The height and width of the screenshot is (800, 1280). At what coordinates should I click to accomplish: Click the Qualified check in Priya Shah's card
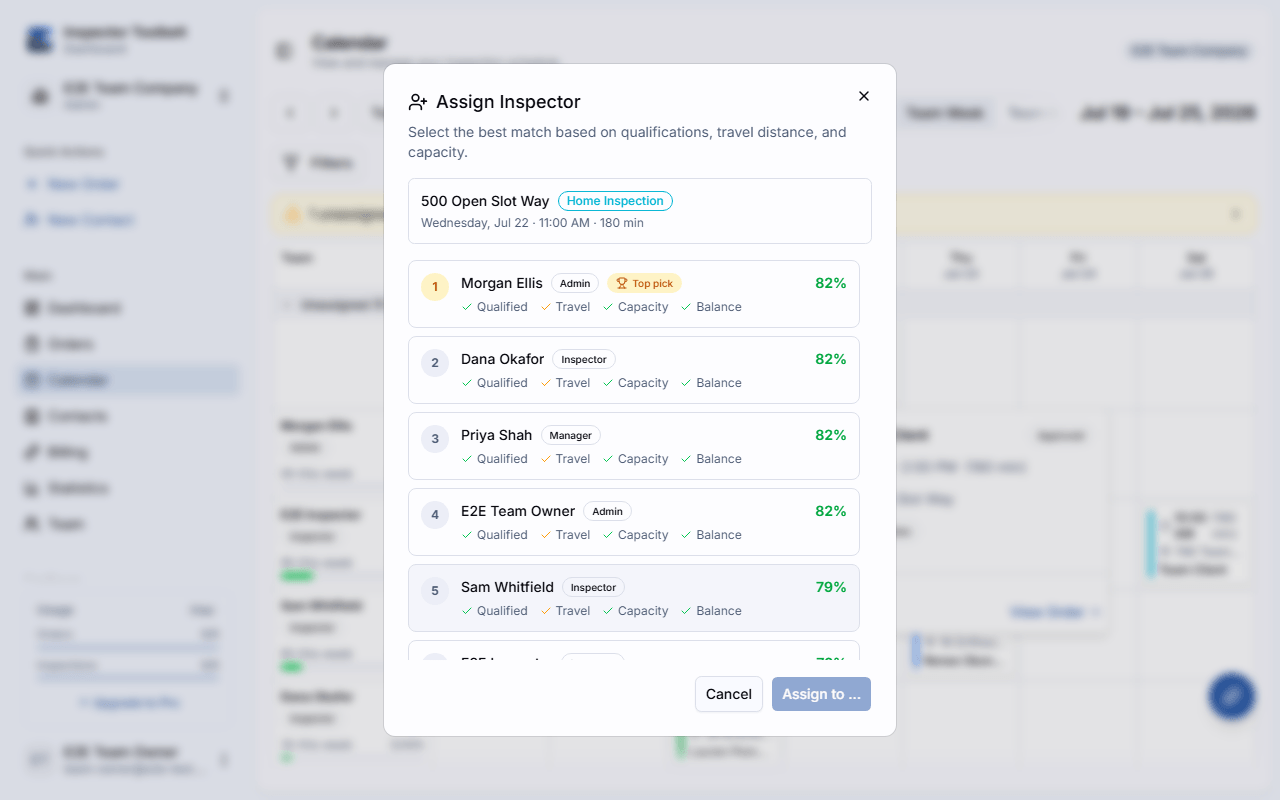click(495, 459)
